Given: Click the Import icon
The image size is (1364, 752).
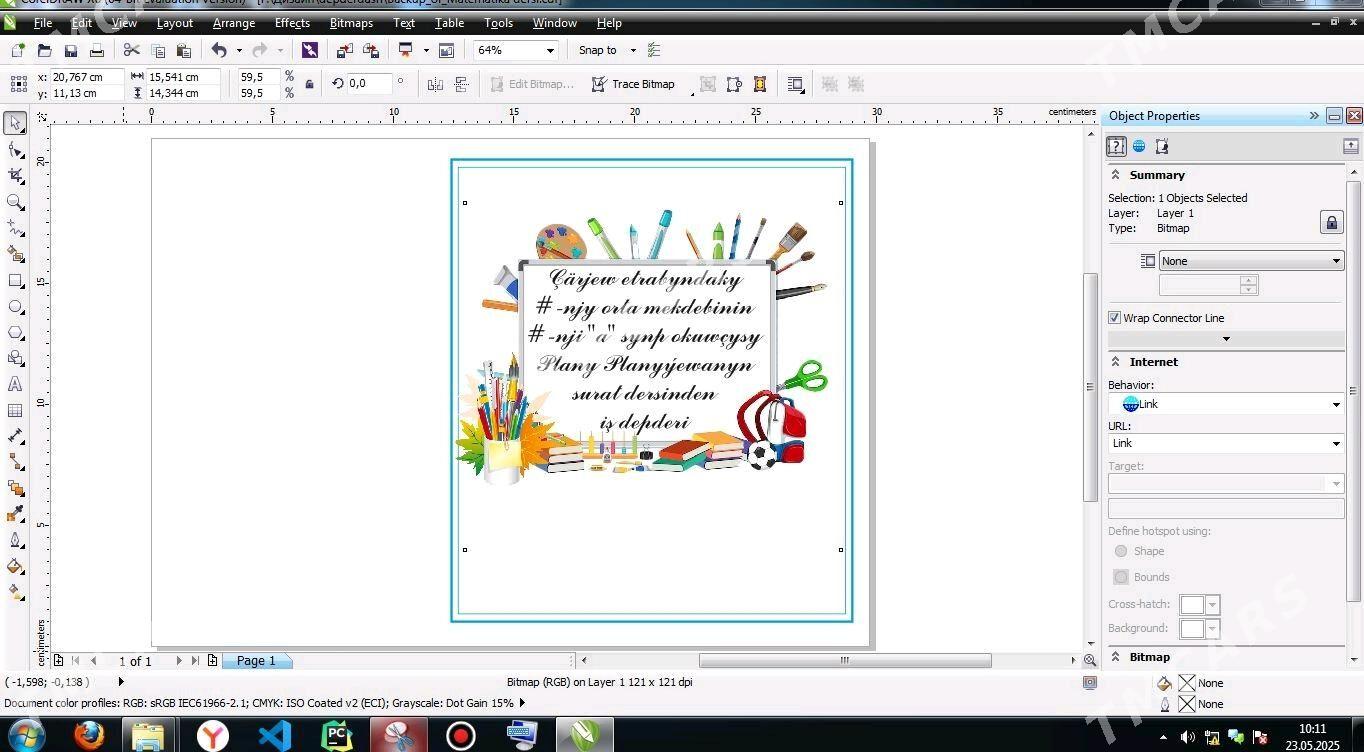Looking at the screenshot, I should click(x=345, y=50).
